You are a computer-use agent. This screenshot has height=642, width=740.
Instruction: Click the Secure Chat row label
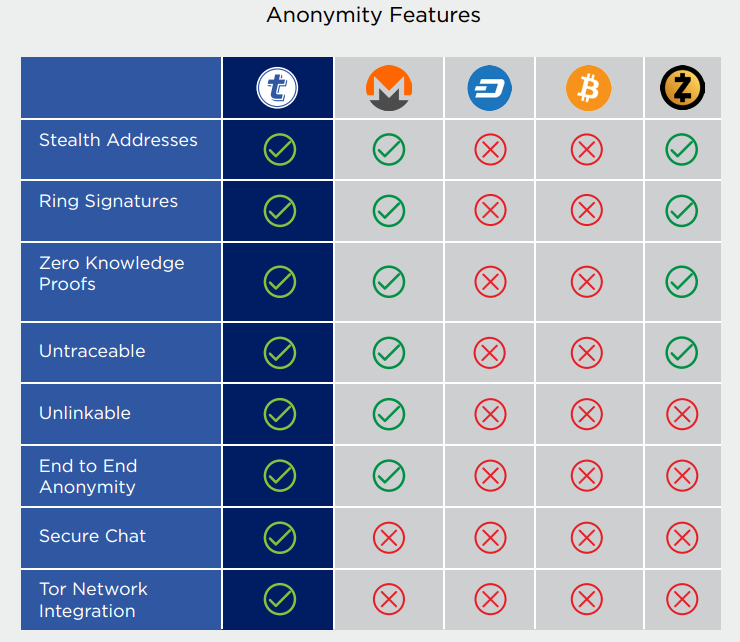[92, 536]
